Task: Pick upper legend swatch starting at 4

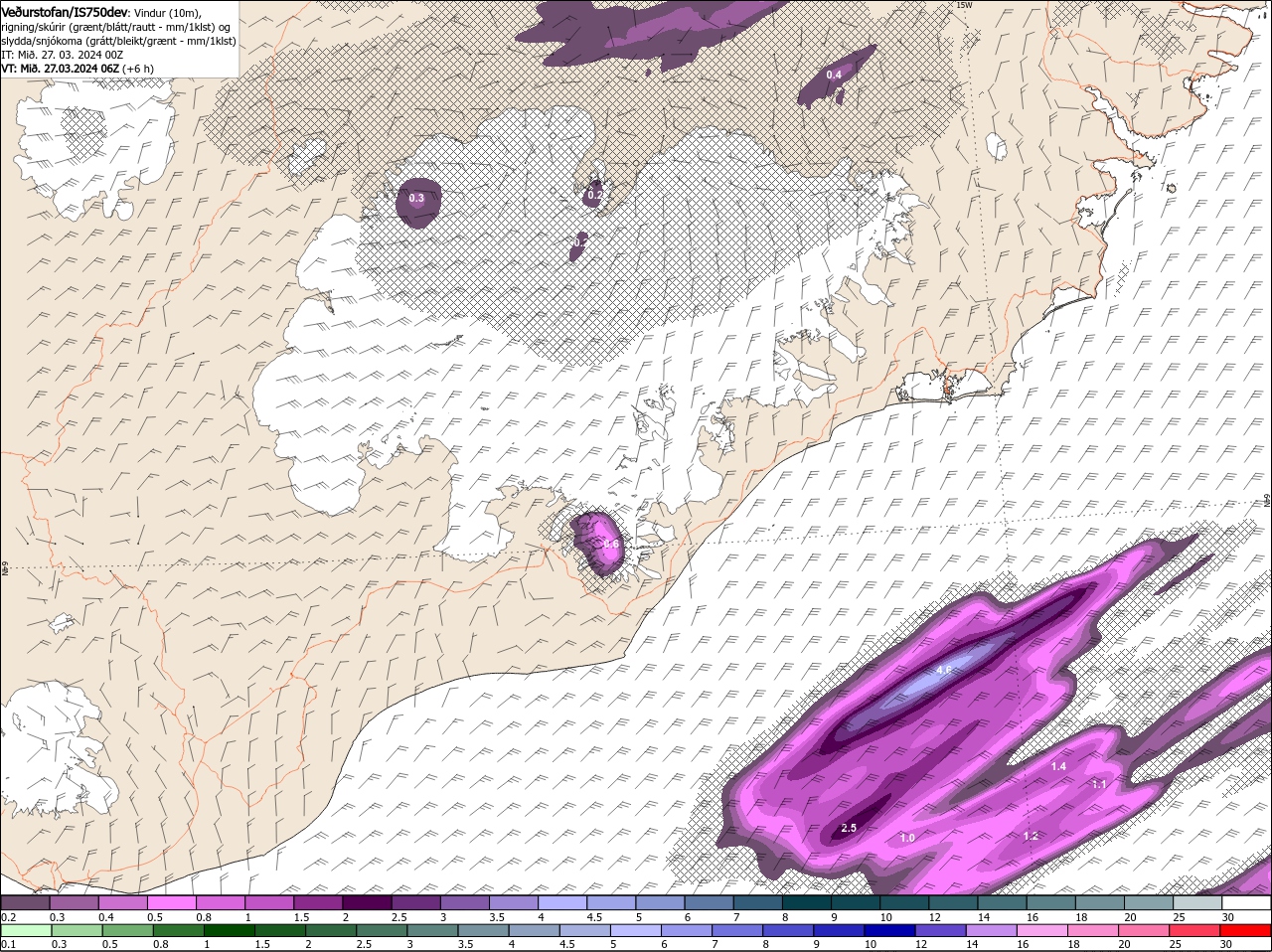Action: tap(561, 903)
